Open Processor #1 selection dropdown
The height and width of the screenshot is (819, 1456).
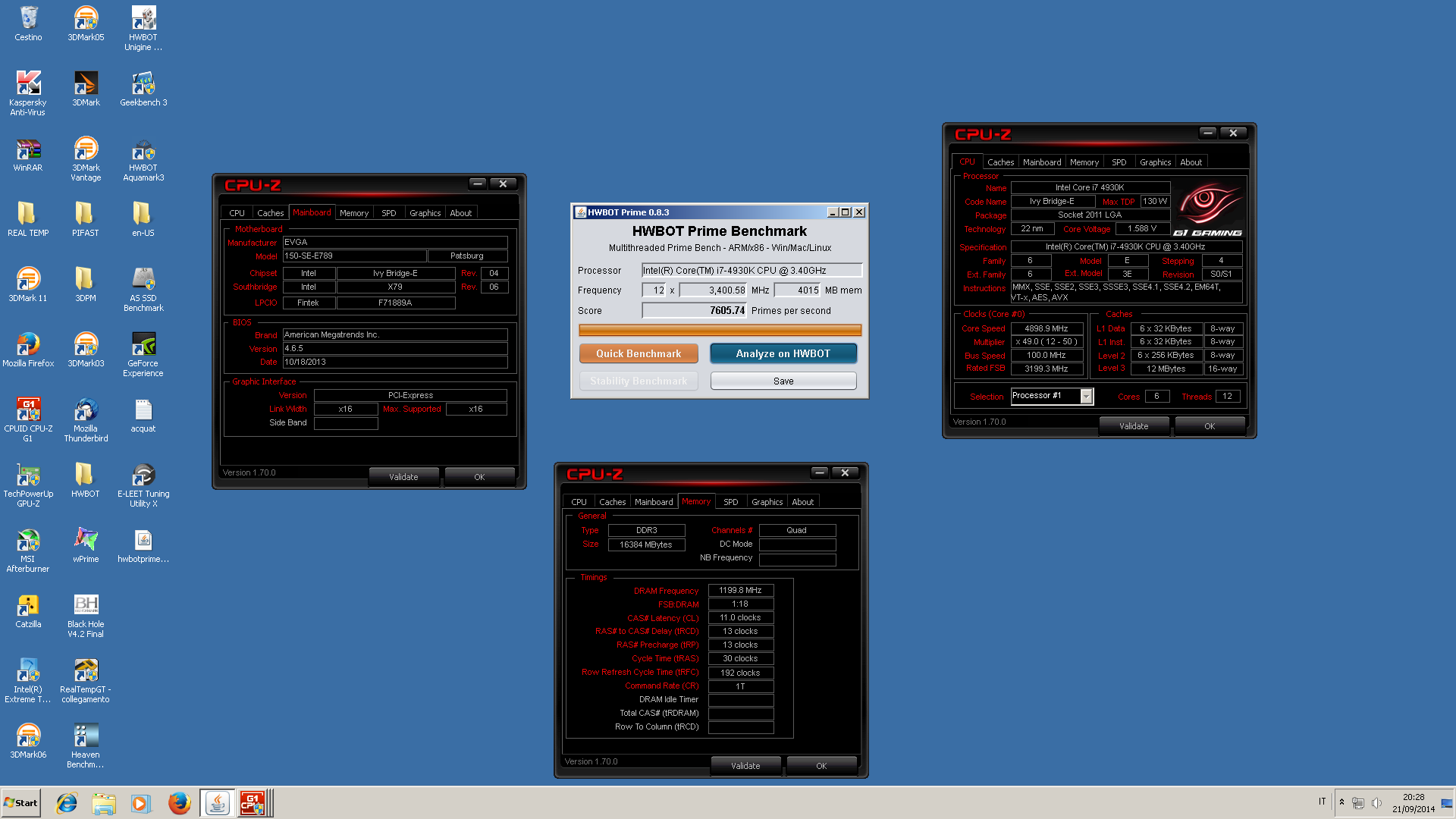tap(1086, 397)
